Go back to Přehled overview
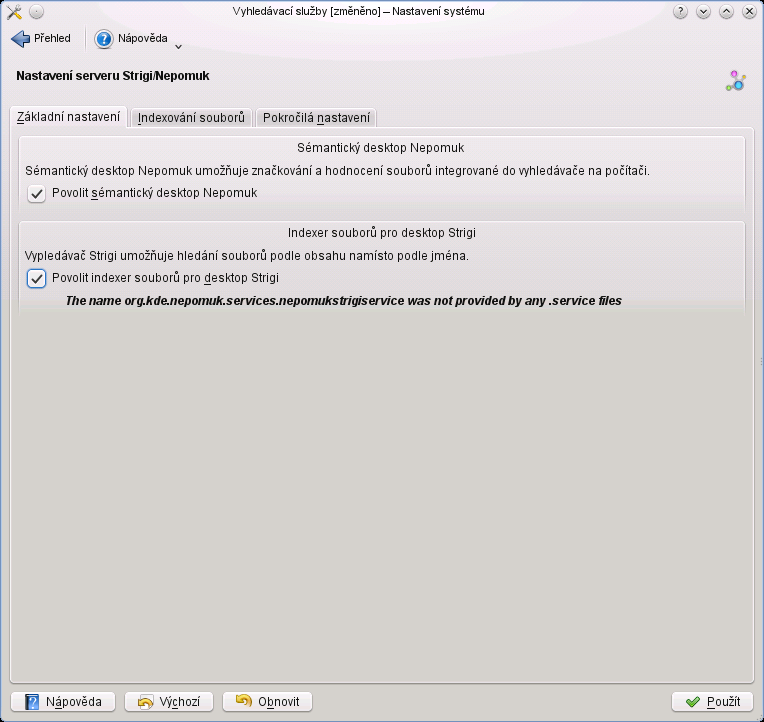The width and height of the screenshot is (764, 722). [41, 38]
